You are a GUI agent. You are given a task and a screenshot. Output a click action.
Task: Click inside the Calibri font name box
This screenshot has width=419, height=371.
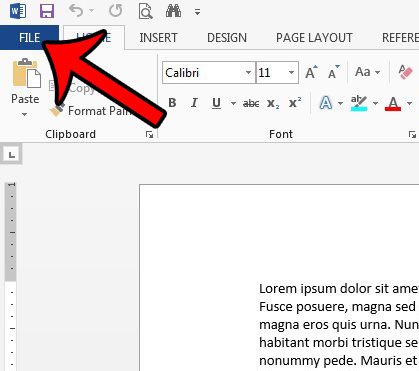pyautogui.click(x=203, y=72)
